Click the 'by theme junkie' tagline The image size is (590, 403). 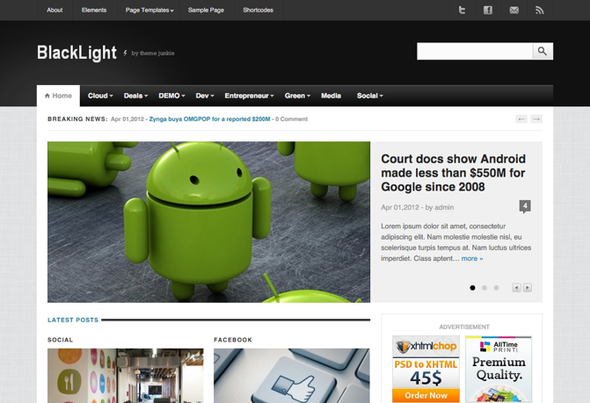coord(153,53)
